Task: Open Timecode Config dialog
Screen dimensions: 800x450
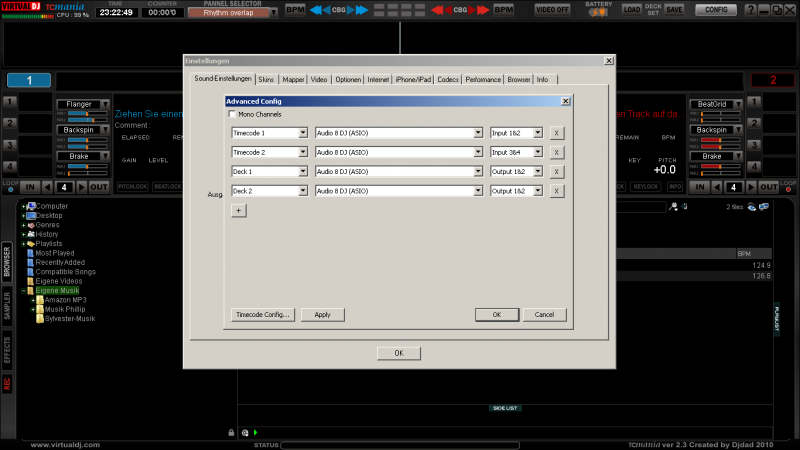Action: tap(263, 314)
